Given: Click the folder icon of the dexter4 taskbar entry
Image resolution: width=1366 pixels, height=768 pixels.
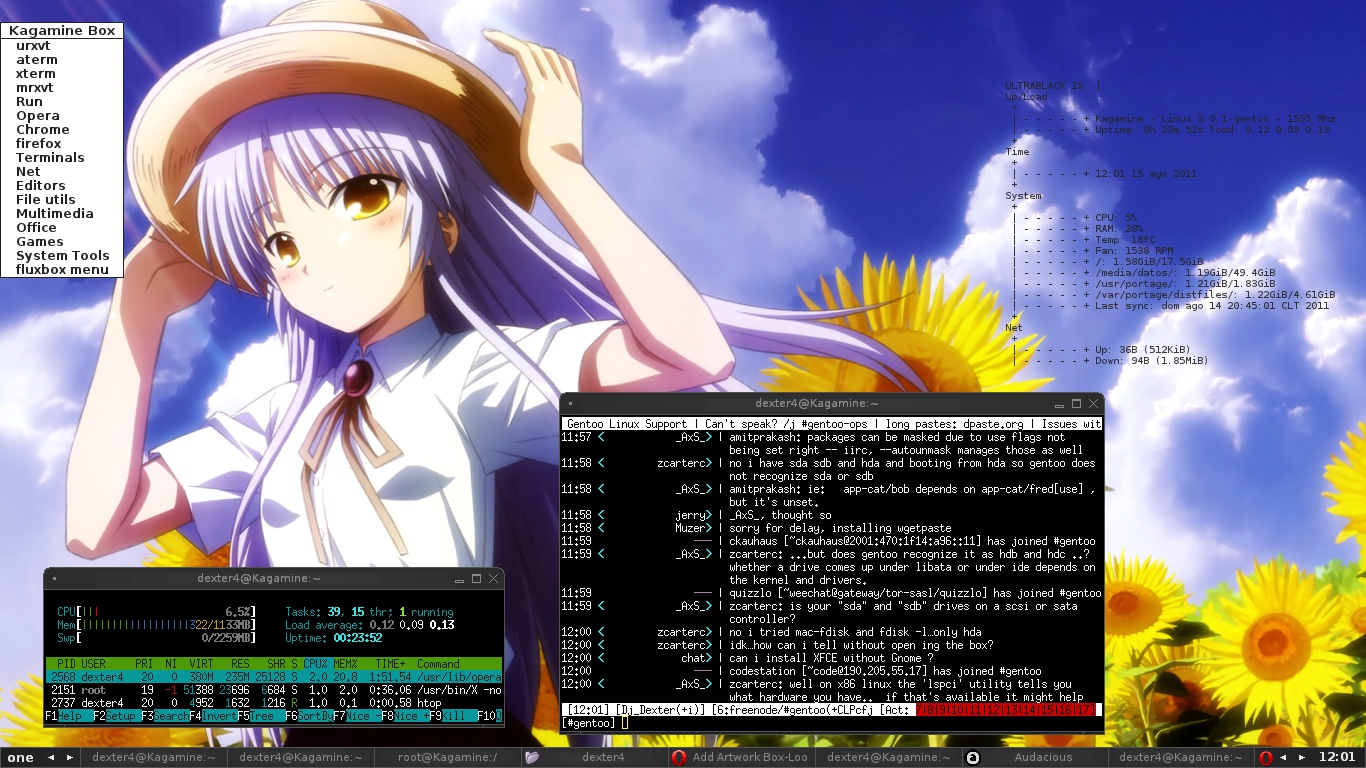Looking at the screenshot, I should [532, 757].
